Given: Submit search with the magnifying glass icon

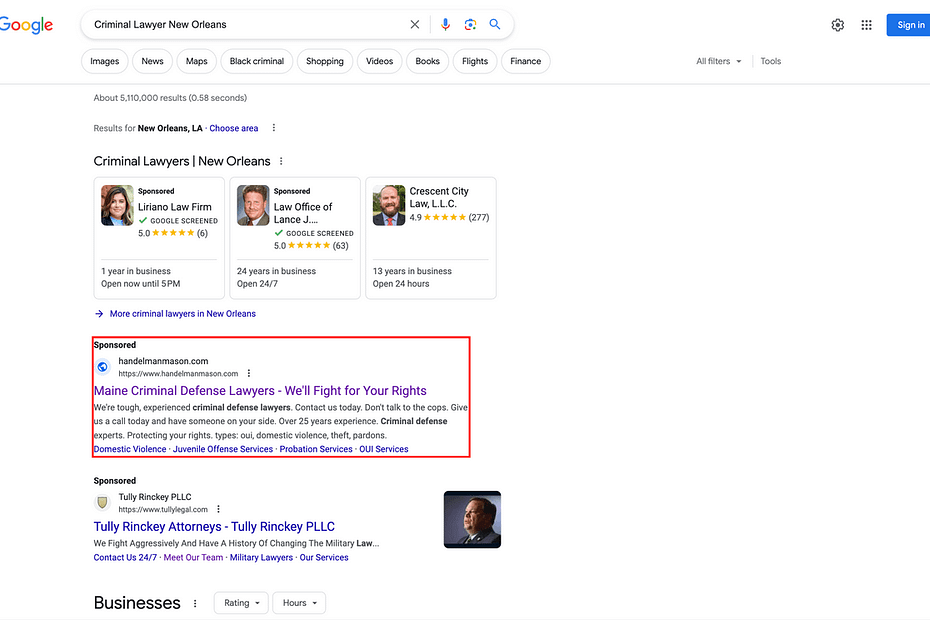Looking at the screenshot, I should [495, 24].
